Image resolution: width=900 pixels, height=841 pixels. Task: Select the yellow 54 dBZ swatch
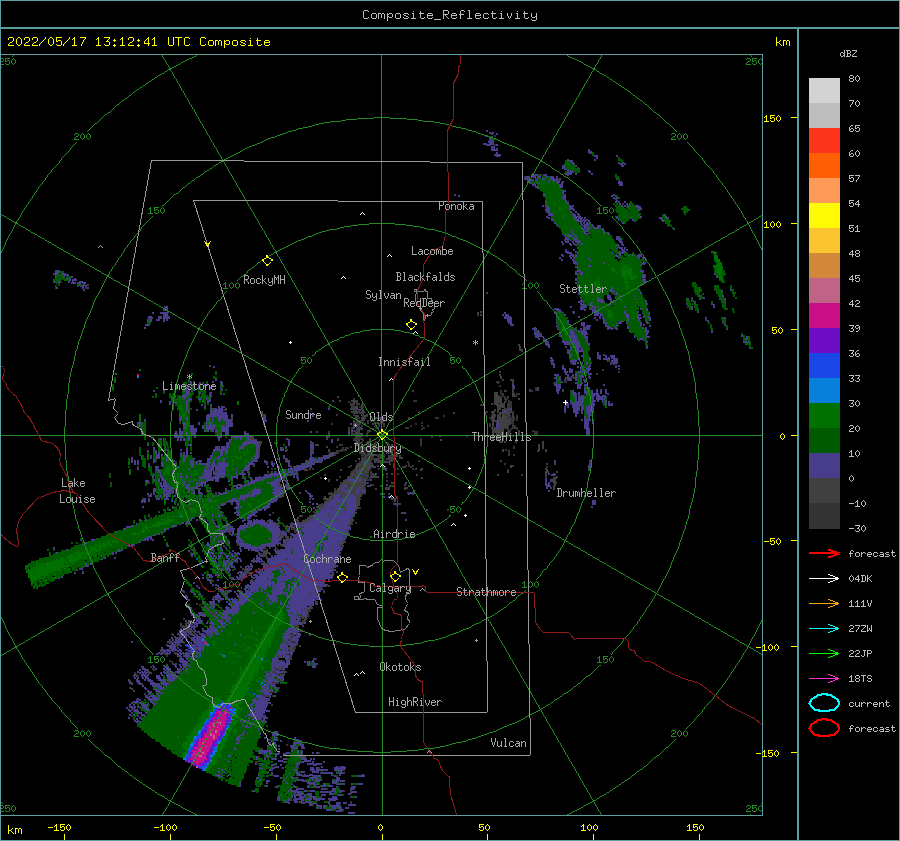pyautogui.click(x=824, y=216)
